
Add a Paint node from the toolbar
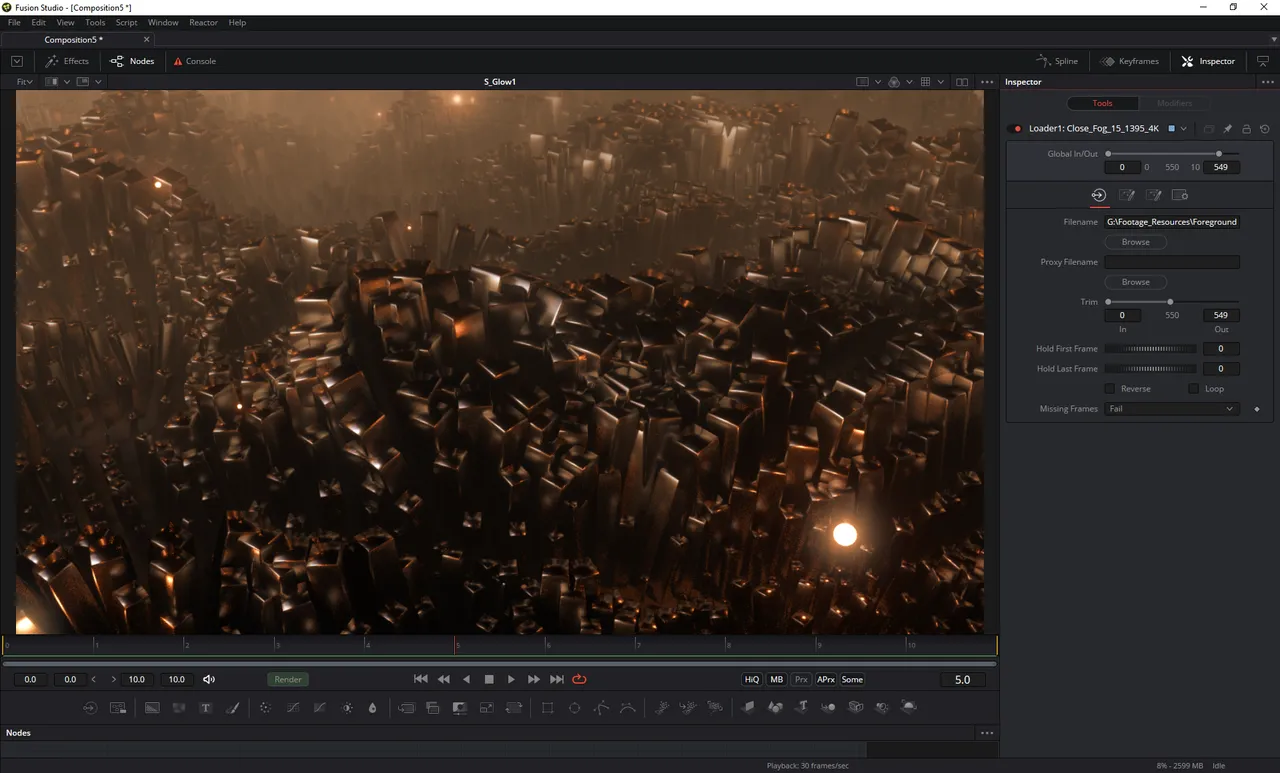233,707
